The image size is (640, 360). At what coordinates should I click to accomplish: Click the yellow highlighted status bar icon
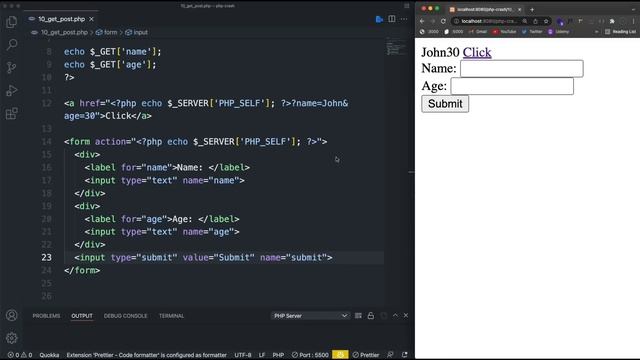(340, 355)
